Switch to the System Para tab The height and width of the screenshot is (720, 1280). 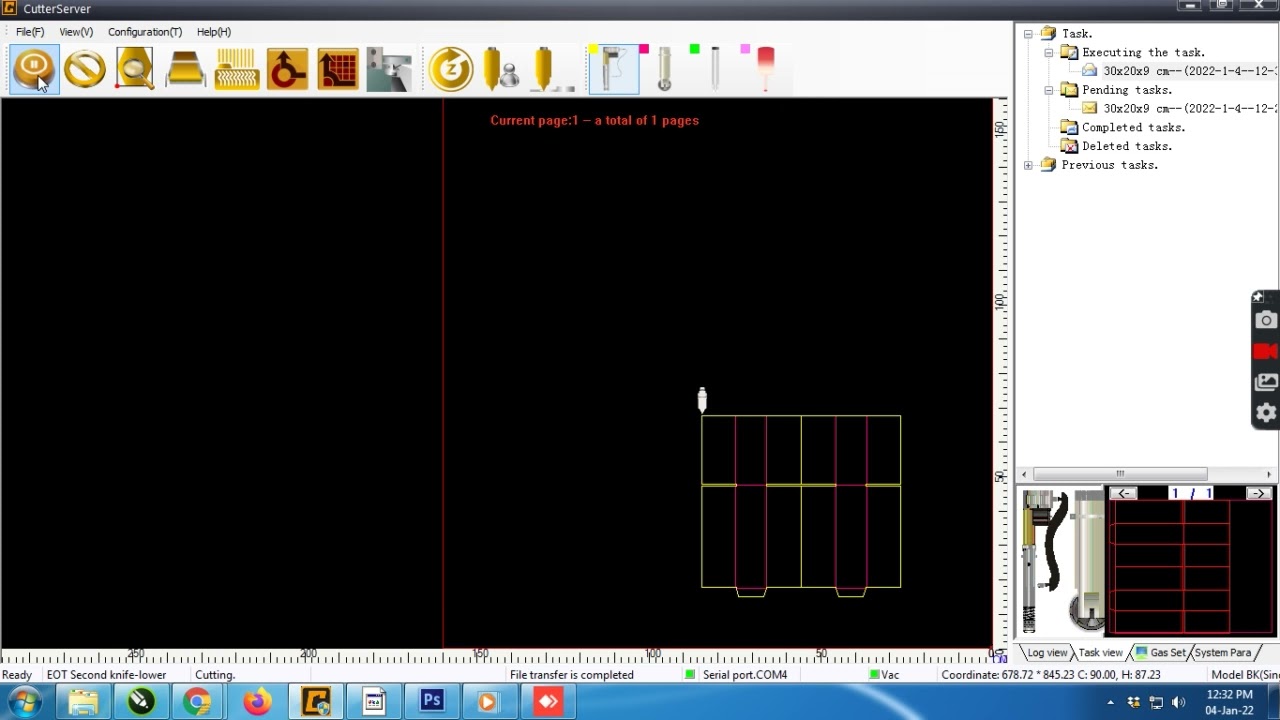click(x=1222, y=652)
